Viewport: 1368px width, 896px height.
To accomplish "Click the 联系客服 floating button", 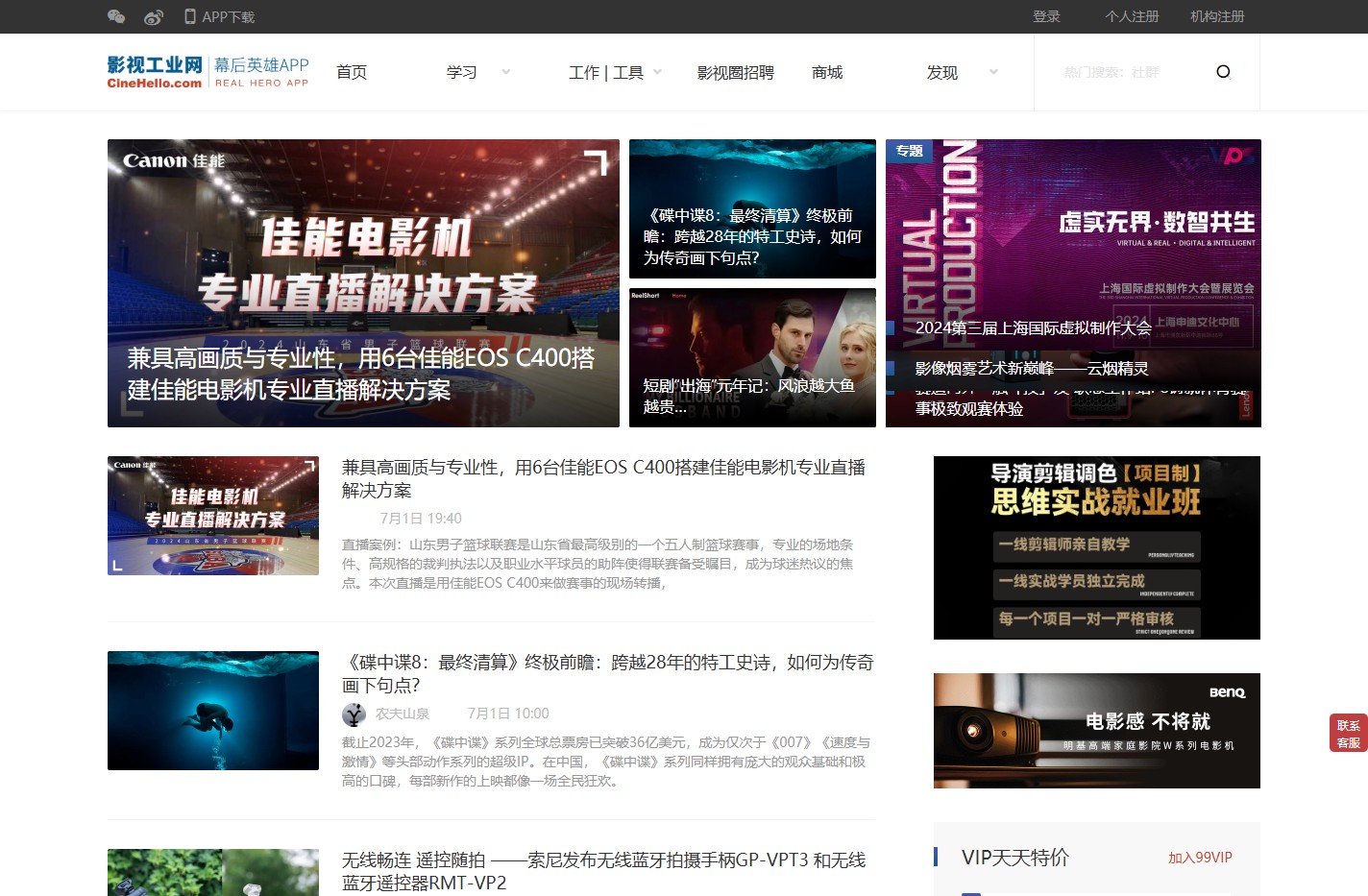I will point(1348,734).
